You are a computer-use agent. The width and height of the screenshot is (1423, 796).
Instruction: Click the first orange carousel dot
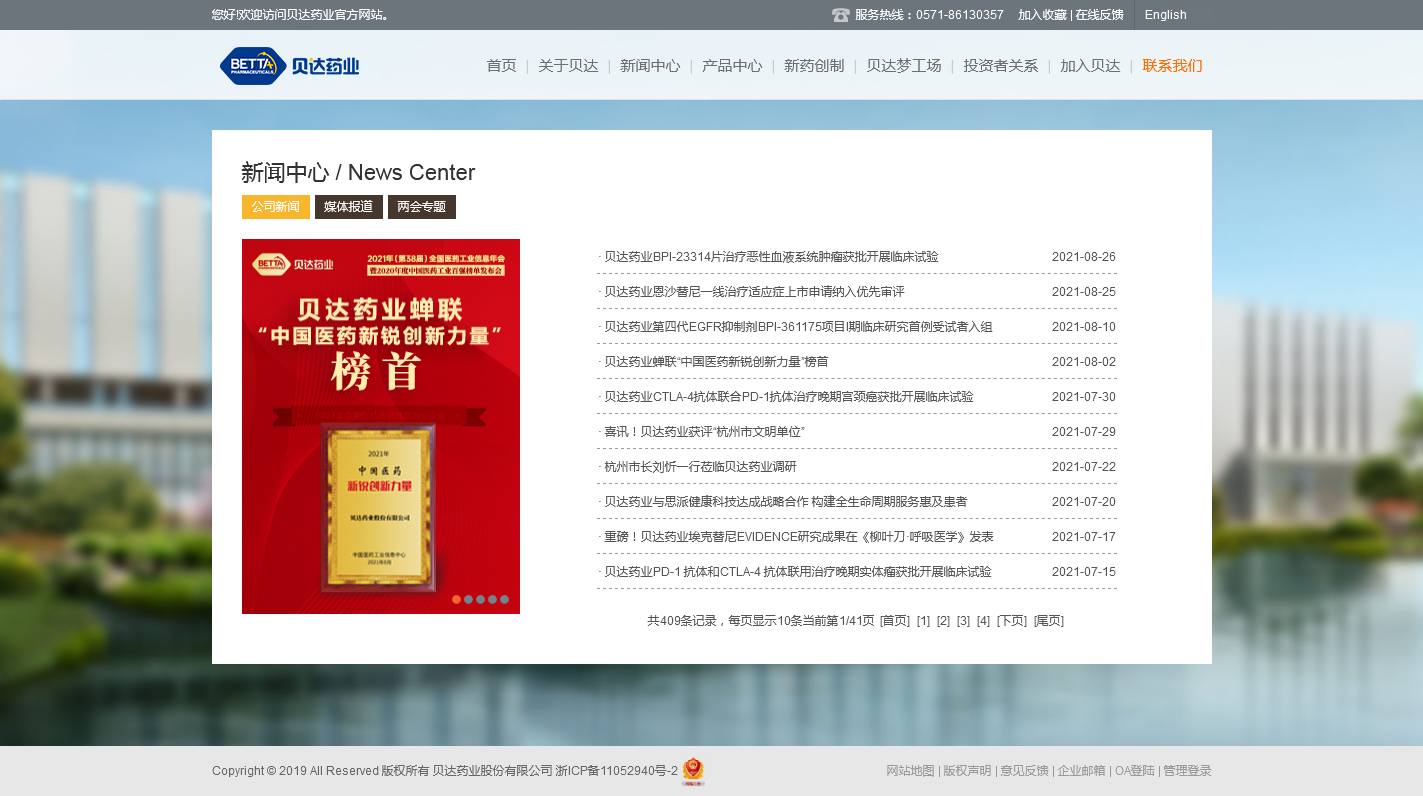(x=457, y=600)
